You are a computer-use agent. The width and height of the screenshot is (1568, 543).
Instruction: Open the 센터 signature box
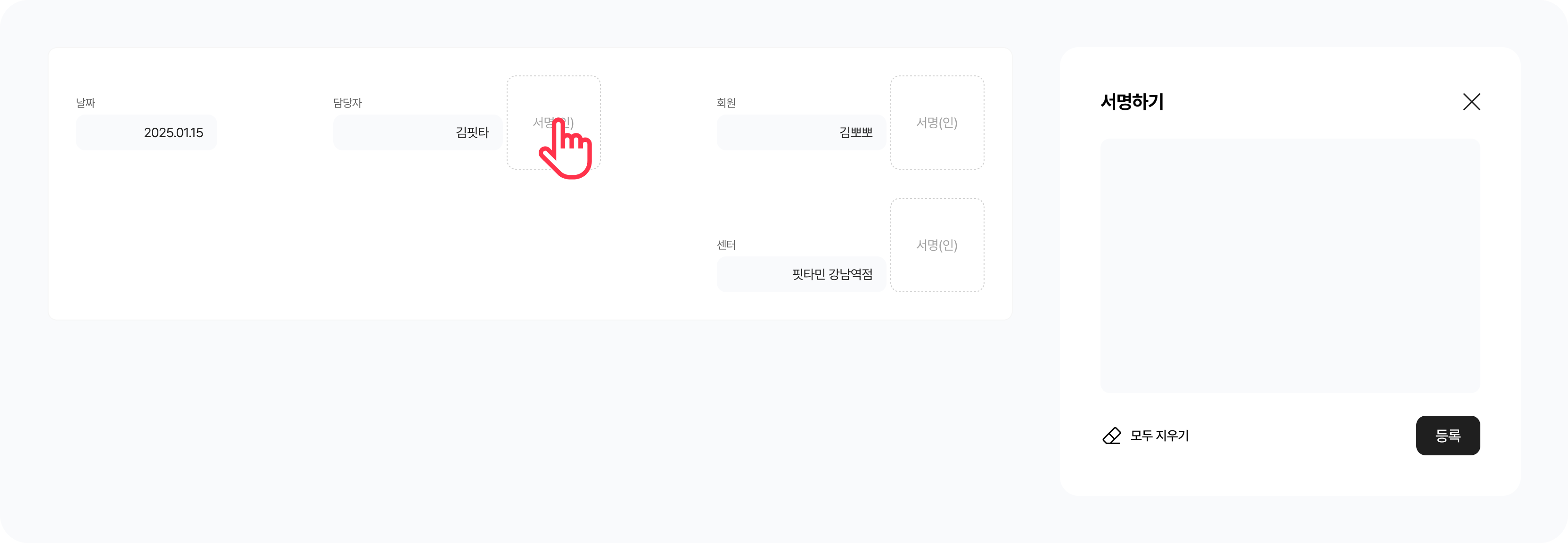click(937, 245)
